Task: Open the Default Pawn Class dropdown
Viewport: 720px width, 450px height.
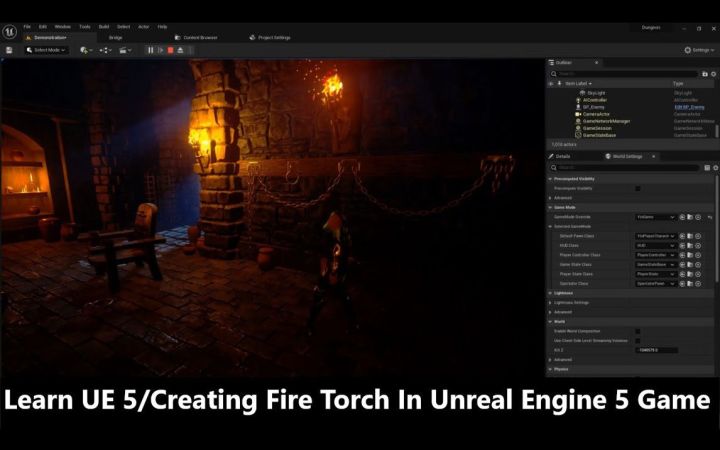Action: click(x=655, y=236)
